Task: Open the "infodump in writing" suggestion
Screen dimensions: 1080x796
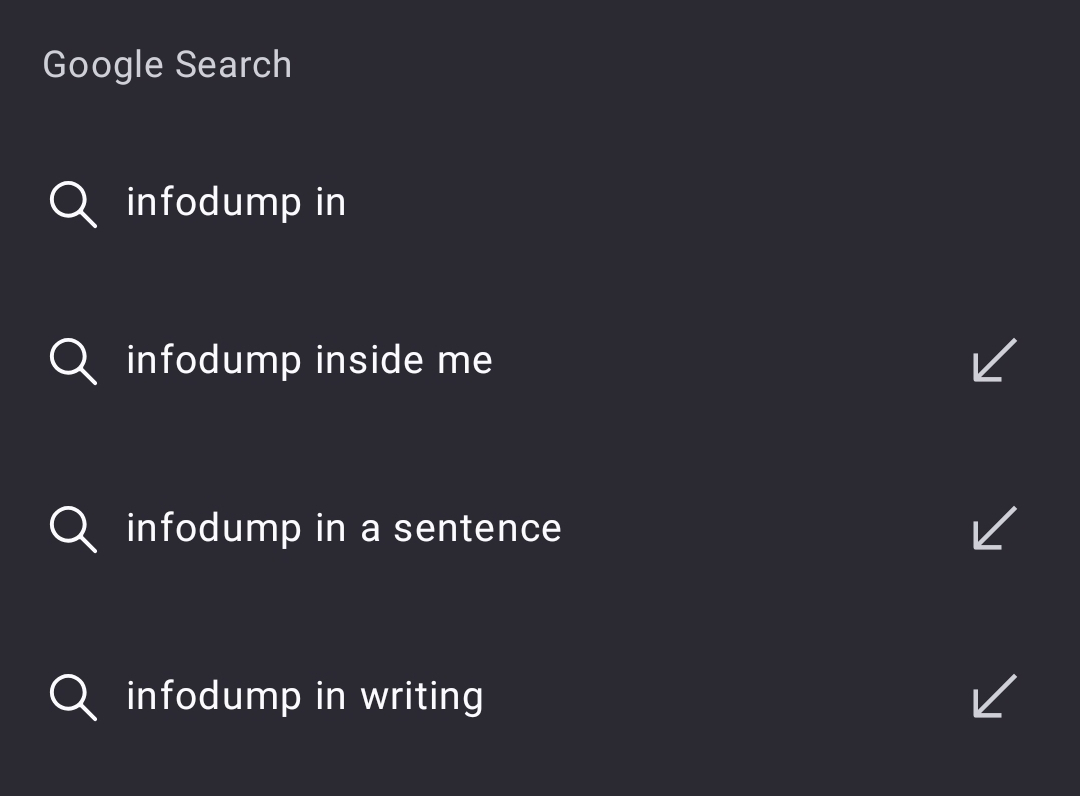Action: (305, 696)
